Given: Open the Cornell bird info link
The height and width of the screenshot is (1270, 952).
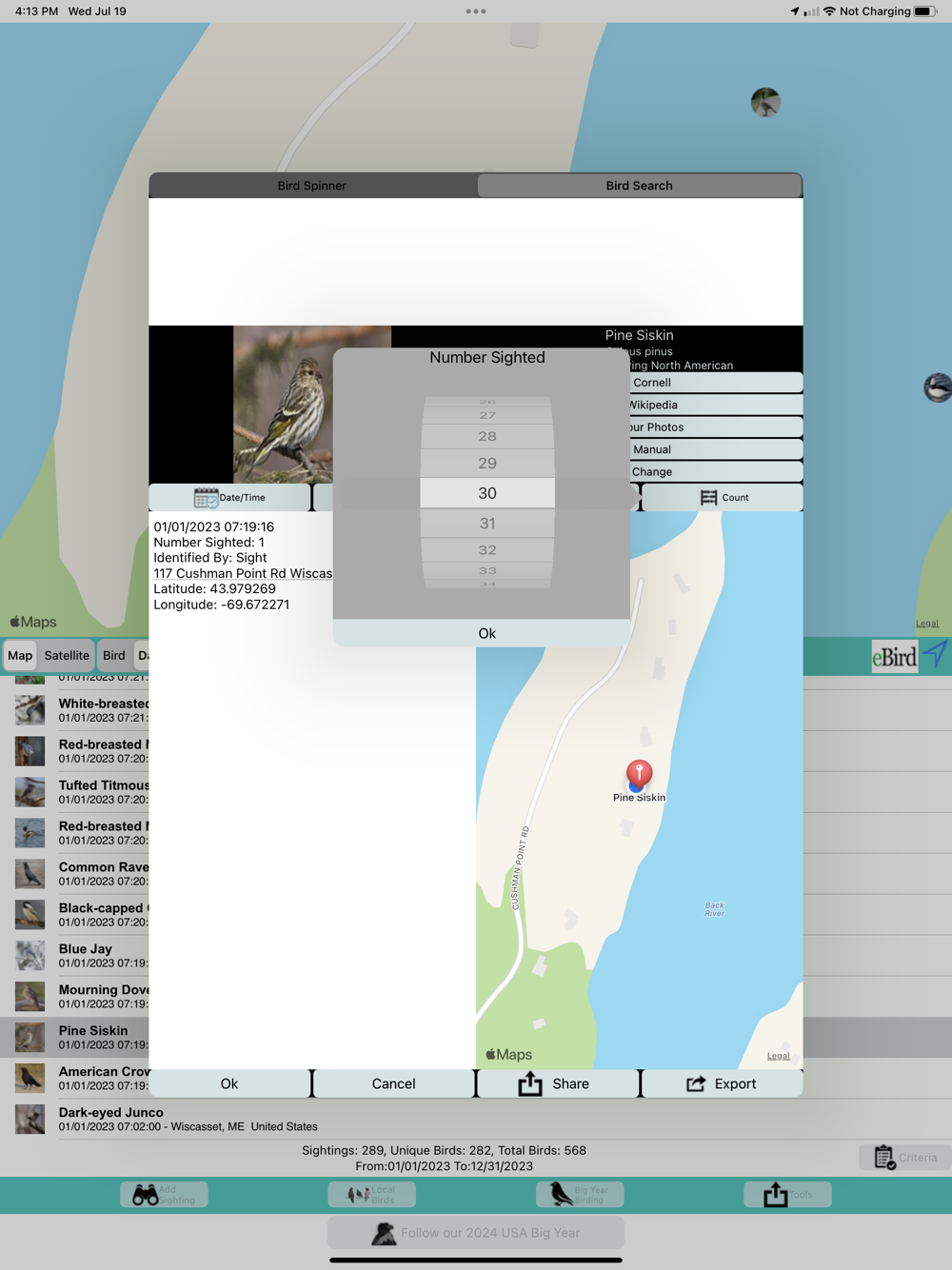Looking at the screenshot, I should tap(716, 383).
